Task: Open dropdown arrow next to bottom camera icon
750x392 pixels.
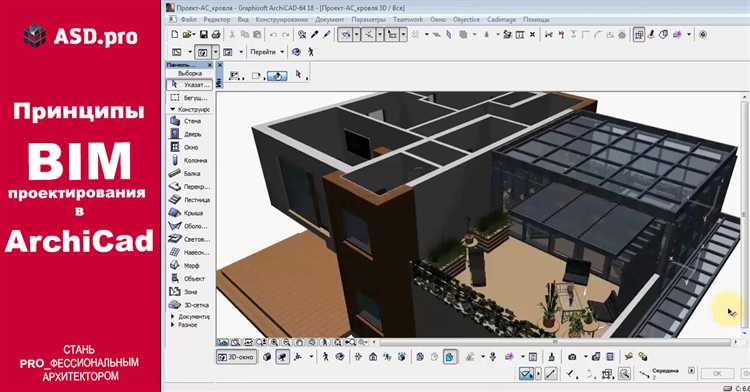Action: coord(585,357)
